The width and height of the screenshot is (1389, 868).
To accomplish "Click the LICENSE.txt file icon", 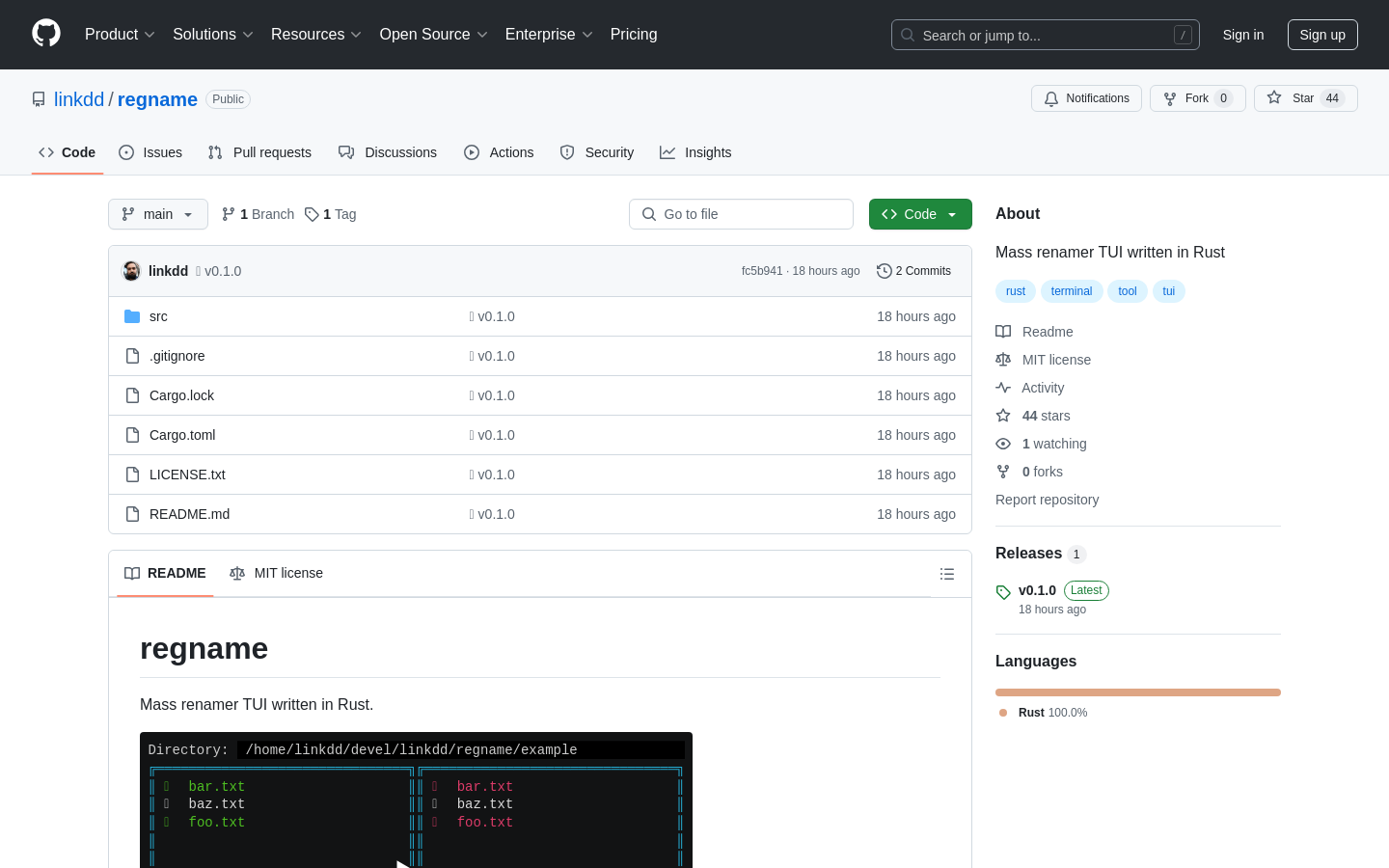I will click(x=132, y=475).
